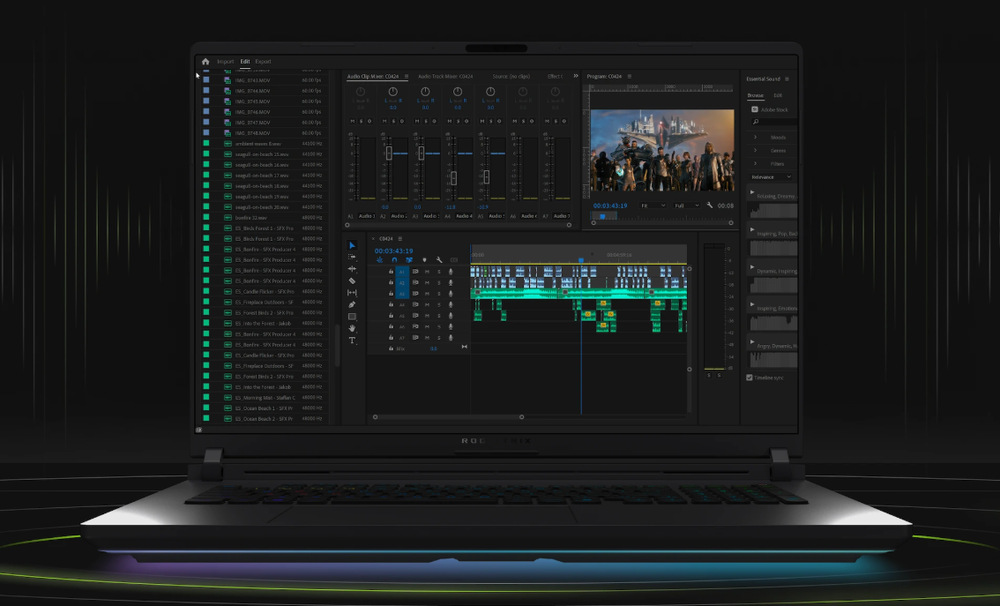Select the Razor tool
Image resolution: width=1000 pixels, height=606 pixels.
352,281
